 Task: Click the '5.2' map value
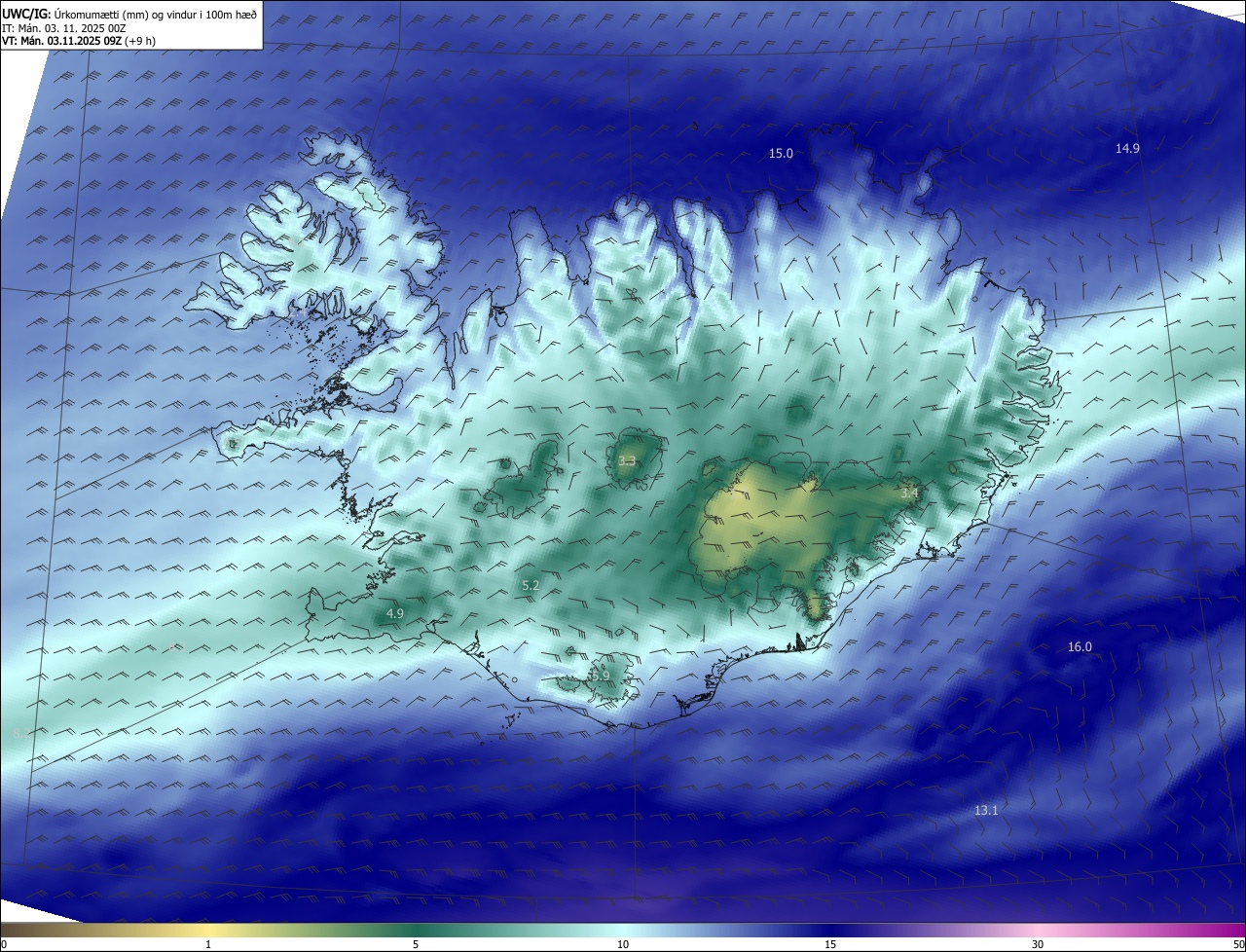pos(531,585)
